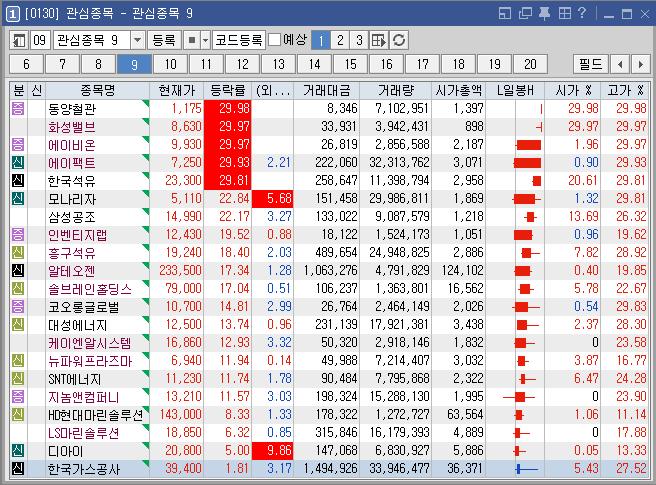The height and width of the screenshot is (485, 656).
Task: Click the 거래량 column header
Action: click(x=395, y=90)
